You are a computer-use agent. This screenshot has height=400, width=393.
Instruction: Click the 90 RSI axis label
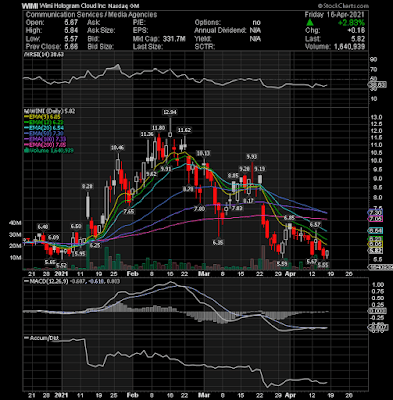374,59
